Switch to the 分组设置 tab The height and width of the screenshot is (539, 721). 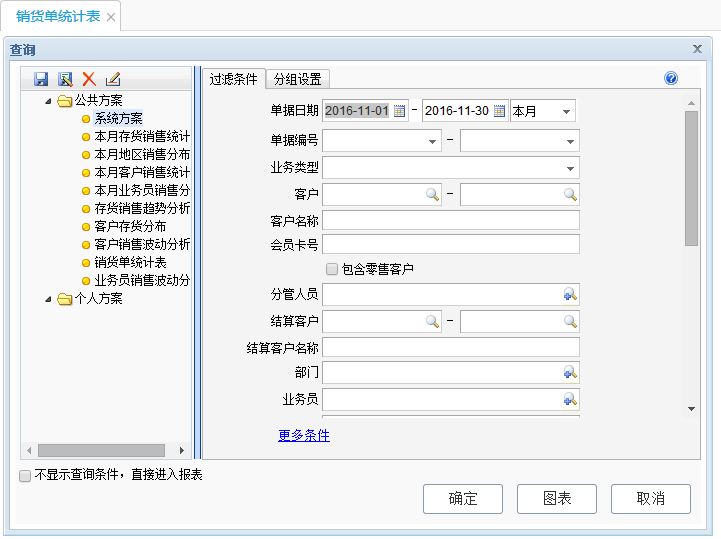click(297, 80)
